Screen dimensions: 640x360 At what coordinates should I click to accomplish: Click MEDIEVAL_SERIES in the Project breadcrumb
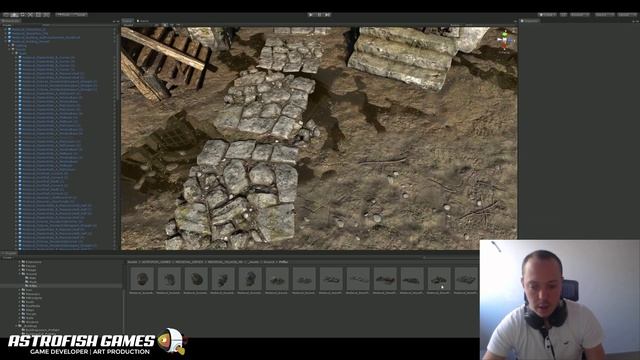pos(189,262)
